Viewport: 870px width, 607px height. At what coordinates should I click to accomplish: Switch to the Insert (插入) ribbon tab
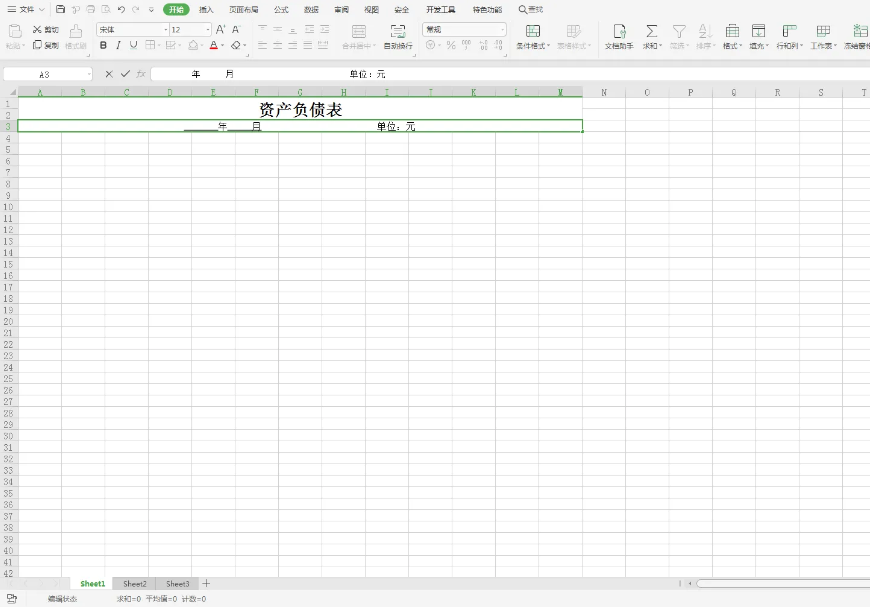[x=206, y=9]
